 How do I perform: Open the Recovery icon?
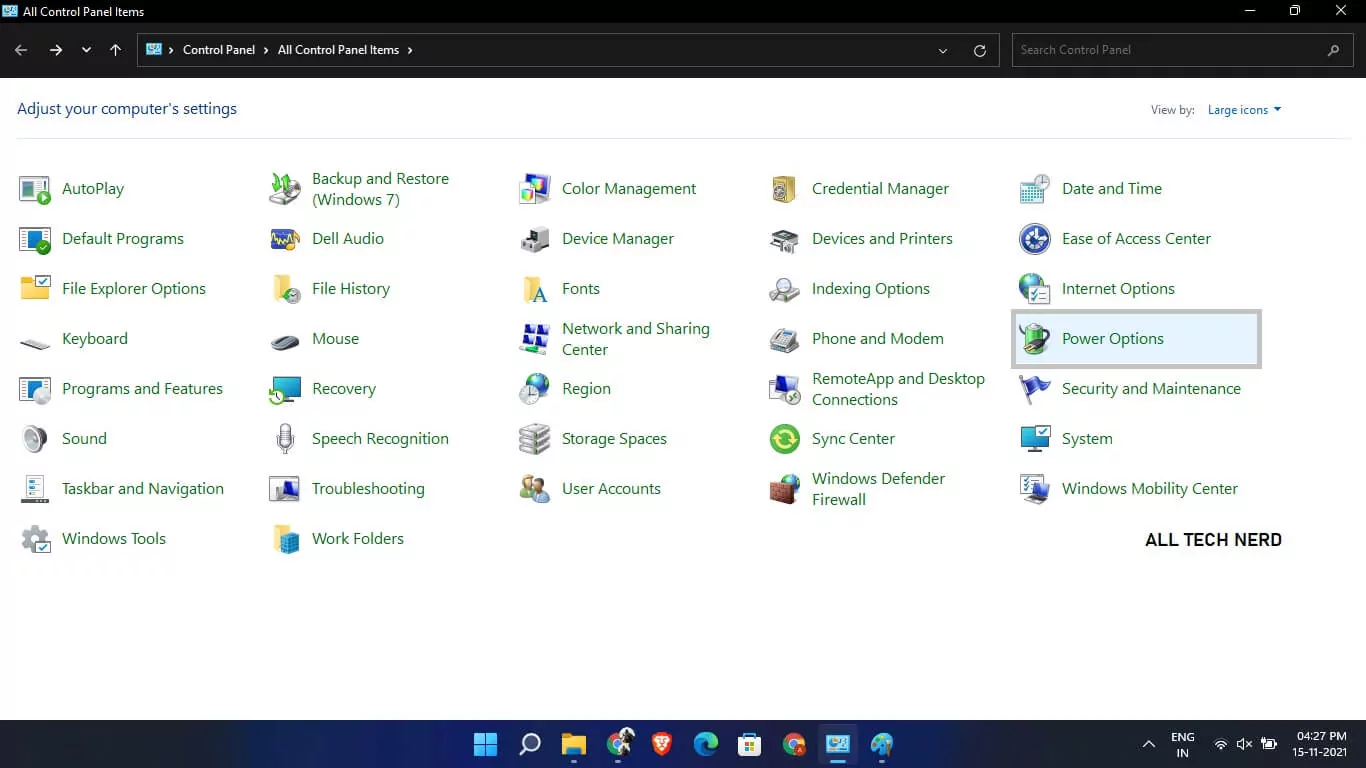tap(285, 389)
